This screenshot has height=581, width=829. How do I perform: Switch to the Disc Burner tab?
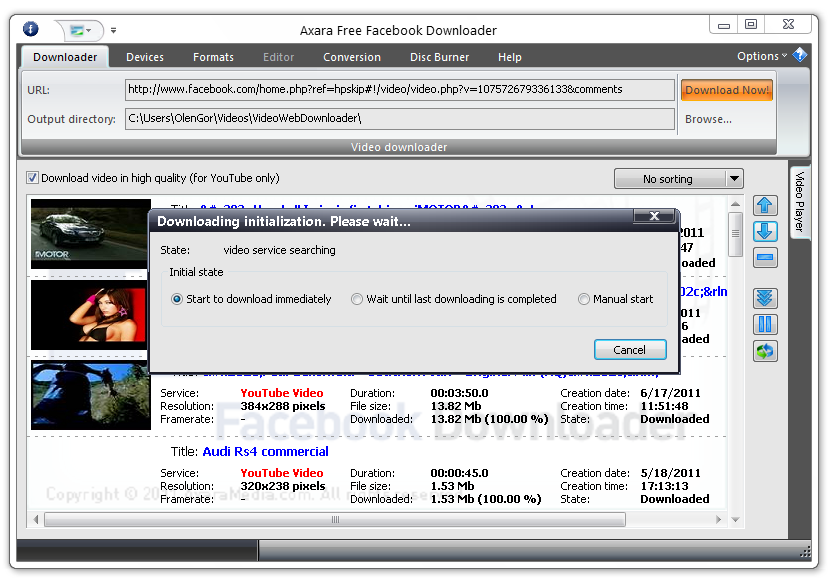coord(439,57)
